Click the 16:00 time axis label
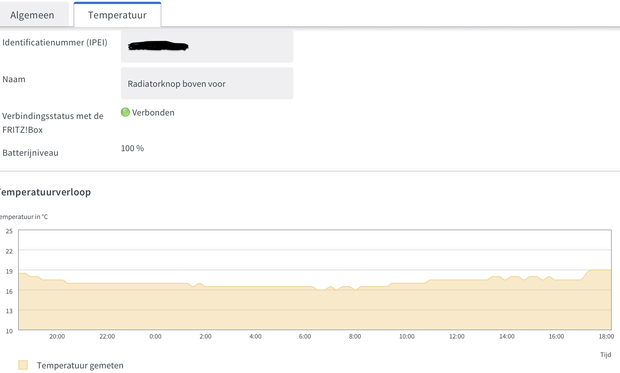This screenshot has width=620, height=373. [x=556, y=337]
